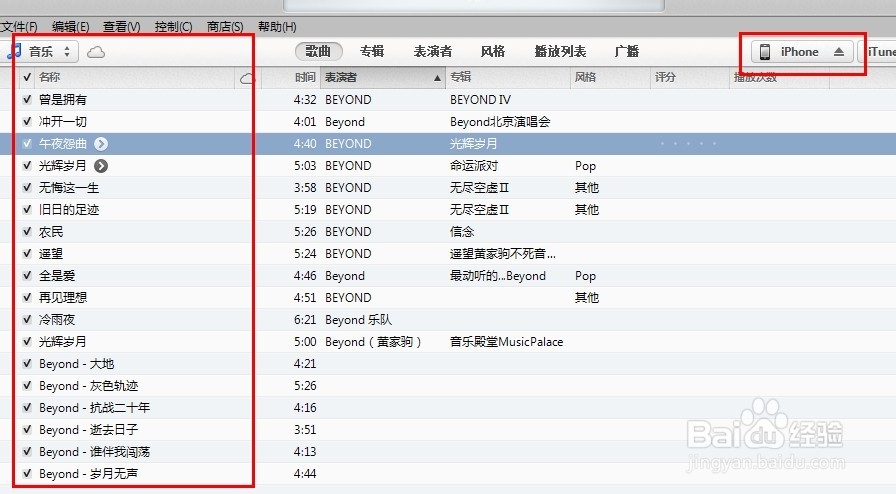Click the iPhone device icon
896x494 pixels.
point(765,52)
